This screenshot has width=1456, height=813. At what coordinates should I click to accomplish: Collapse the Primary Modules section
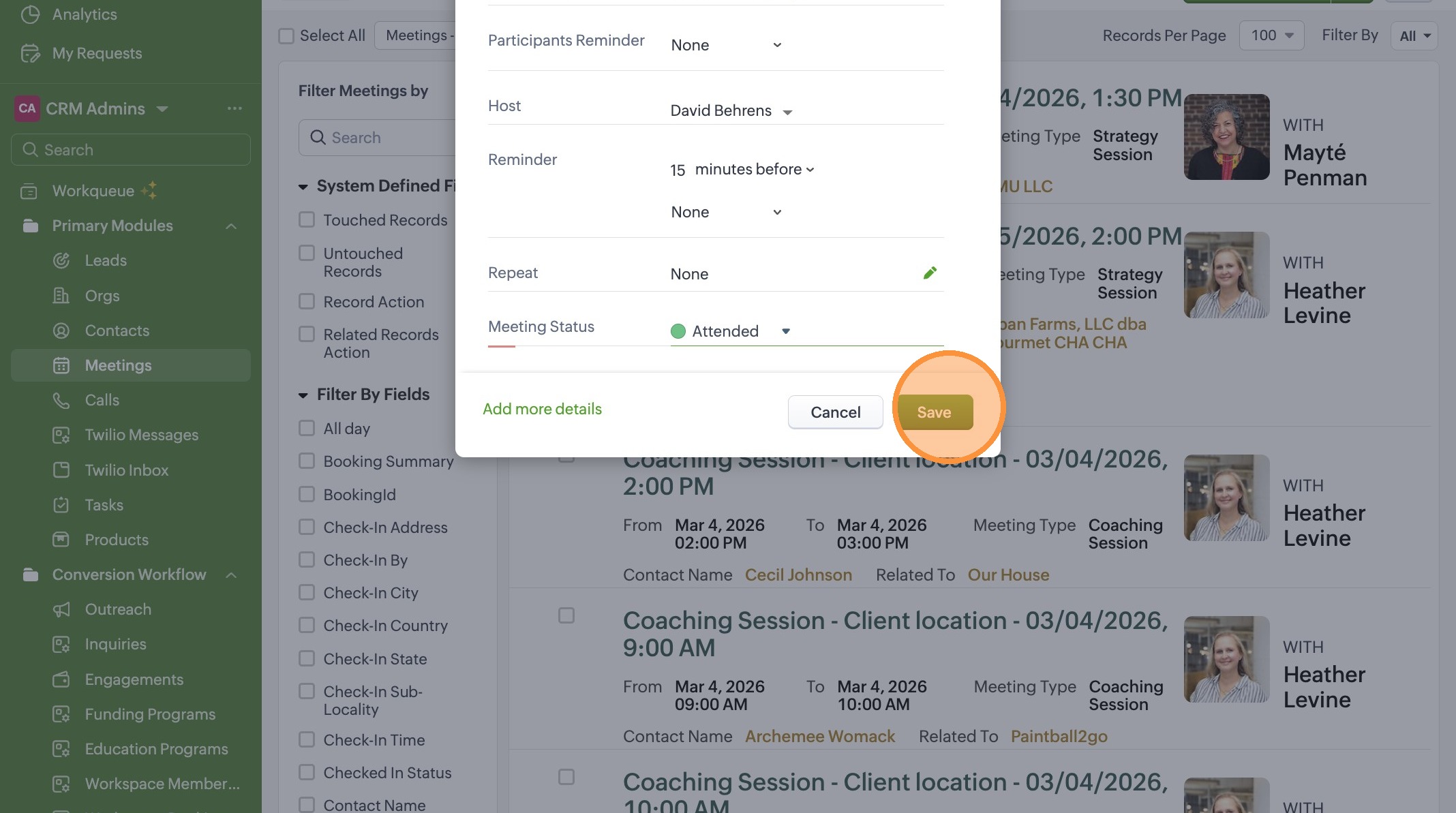231,226
